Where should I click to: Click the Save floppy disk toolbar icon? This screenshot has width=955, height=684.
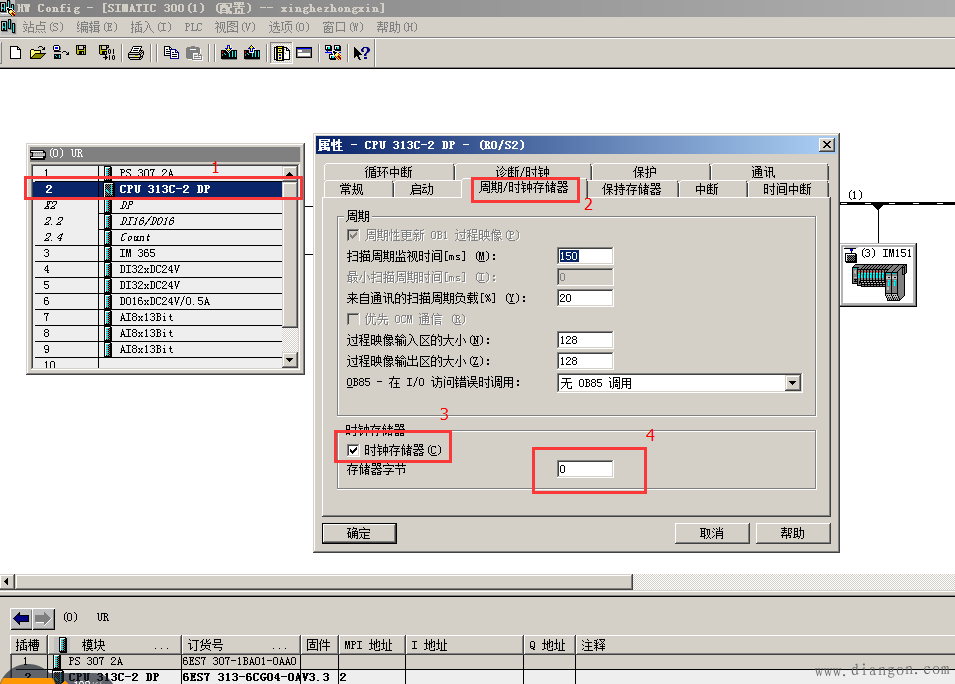pyautogui.click(x=81, y=52)
